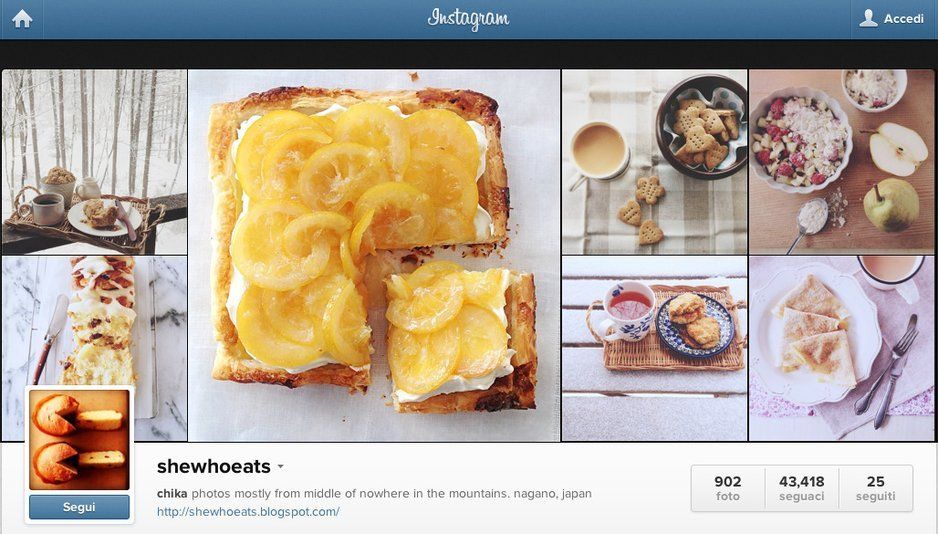This screenshot has width=938, height=534.
Task: Click the shewhoeats username heading
Action: pyautogui.click(x=214, y=466)
